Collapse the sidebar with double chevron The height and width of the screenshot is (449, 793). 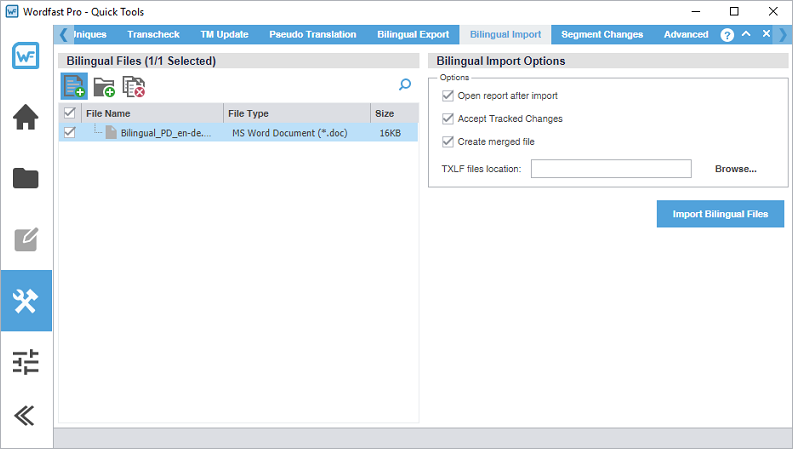(x=26, y=415)
